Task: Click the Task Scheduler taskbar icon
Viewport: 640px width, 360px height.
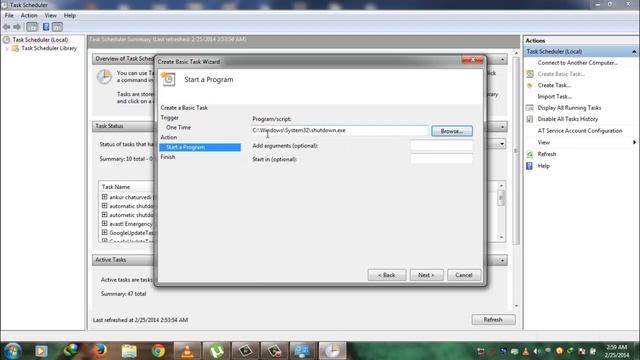Action: click(332, 351)
